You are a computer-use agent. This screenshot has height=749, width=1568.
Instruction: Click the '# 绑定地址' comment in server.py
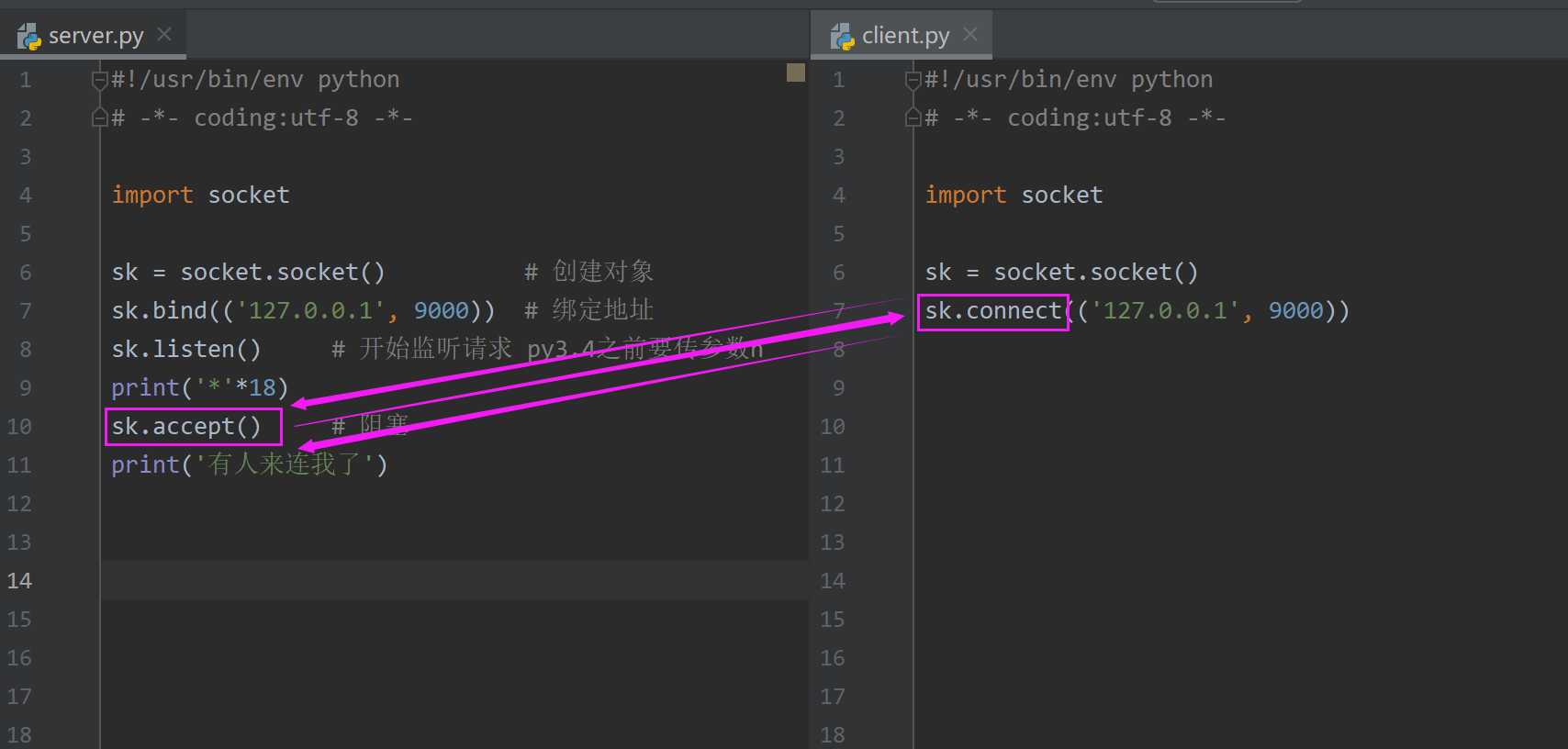pos(589,310)
